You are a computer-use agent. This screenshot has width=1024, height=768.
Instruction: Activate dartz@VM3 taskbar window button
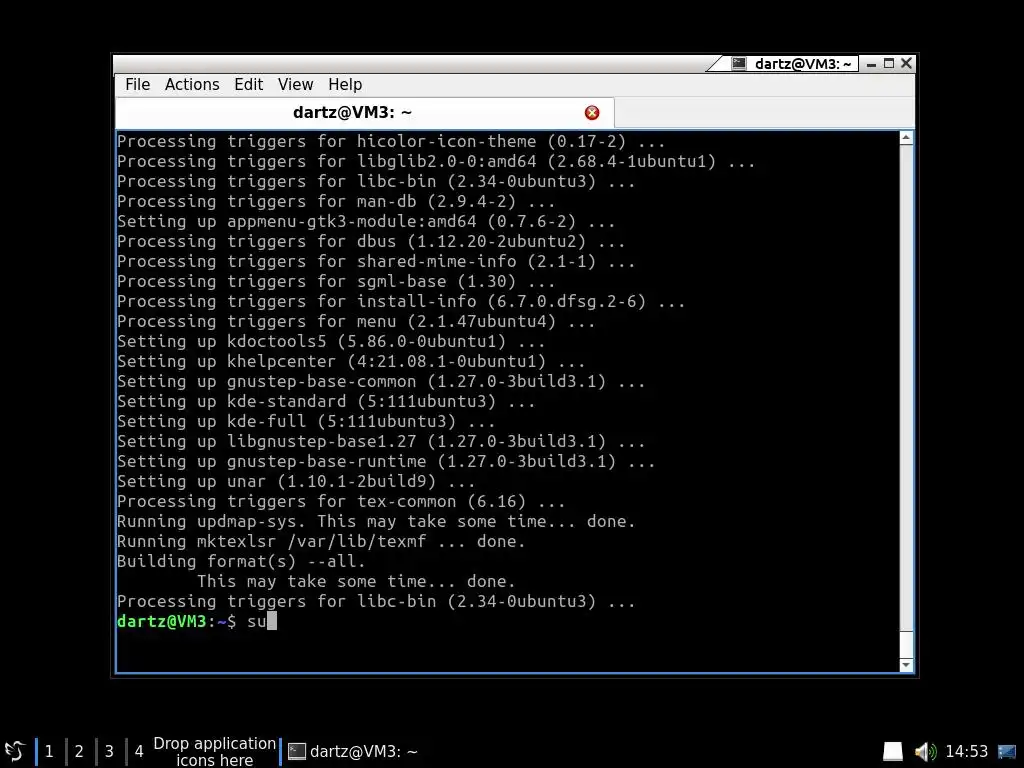coord(353,752)
